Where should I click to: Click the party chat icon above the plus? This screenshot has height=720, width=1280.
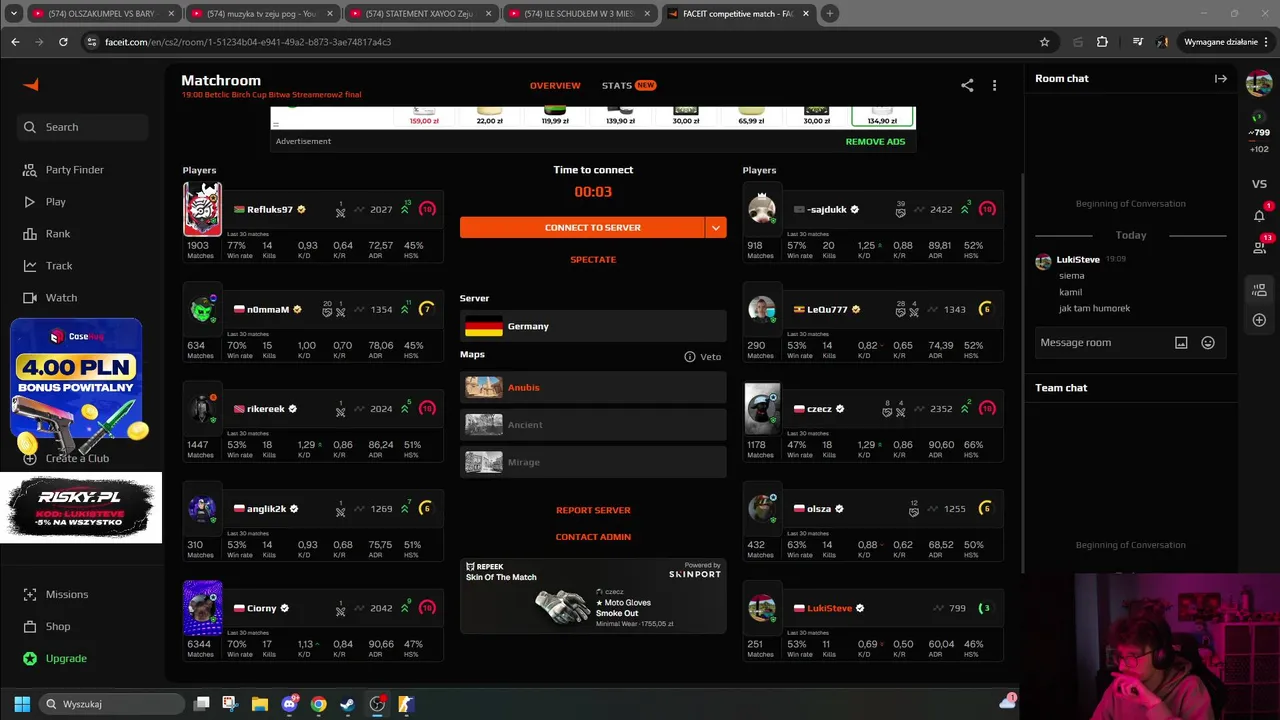point(1259,290)
